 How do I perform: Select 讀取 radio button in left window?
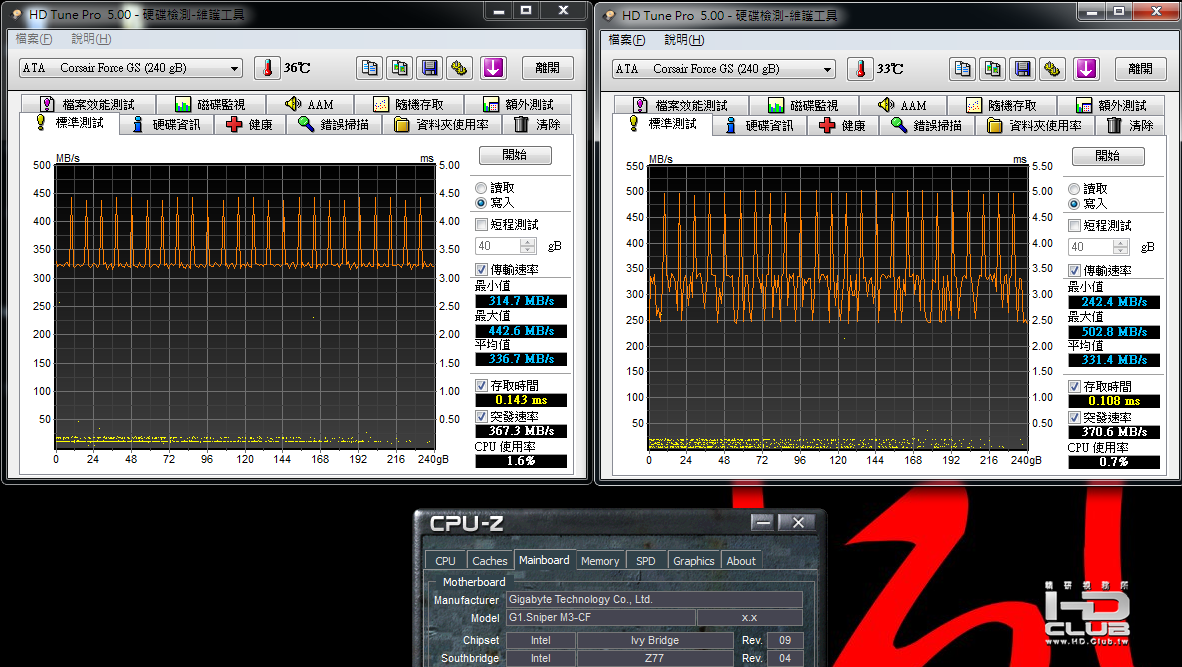point(481,188)
